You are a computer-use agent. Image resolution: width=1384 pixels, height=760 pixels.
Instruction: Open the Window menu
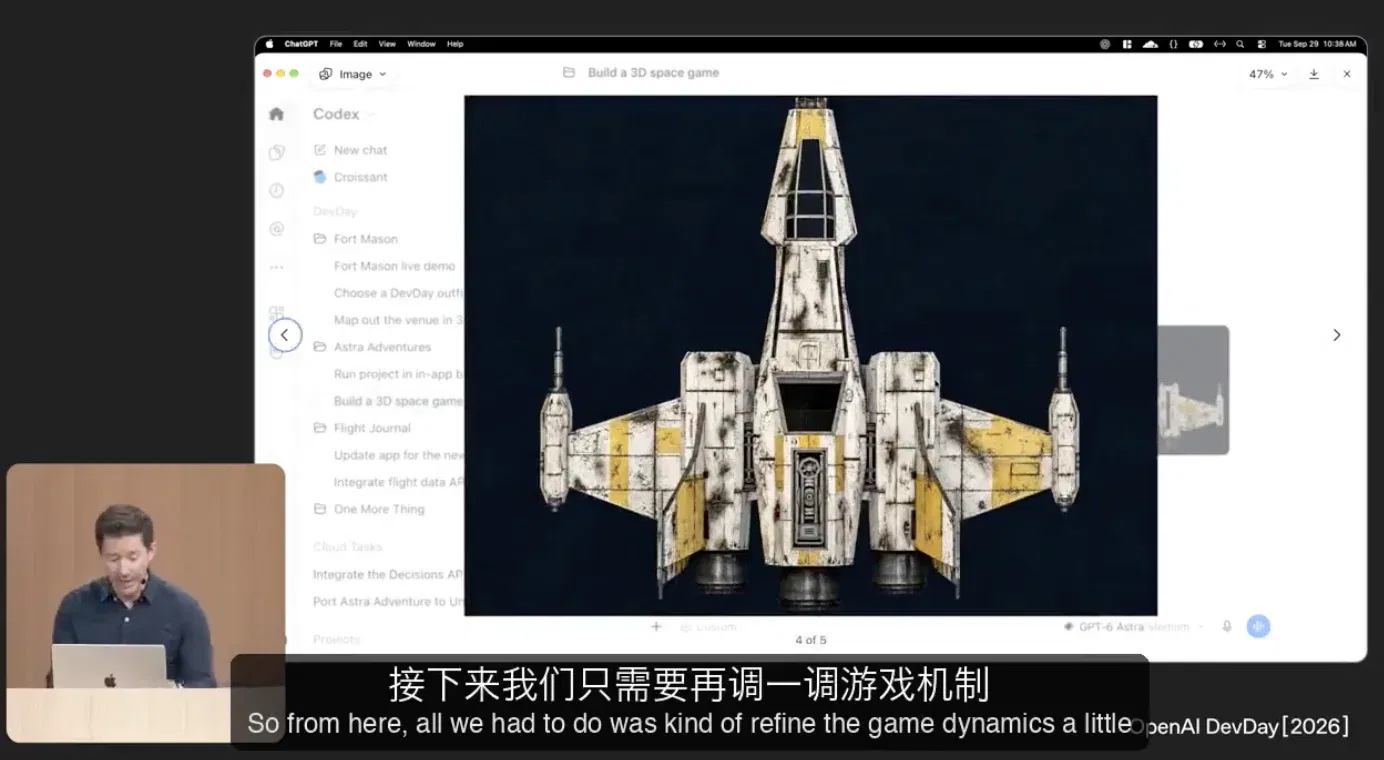point(421,44)
